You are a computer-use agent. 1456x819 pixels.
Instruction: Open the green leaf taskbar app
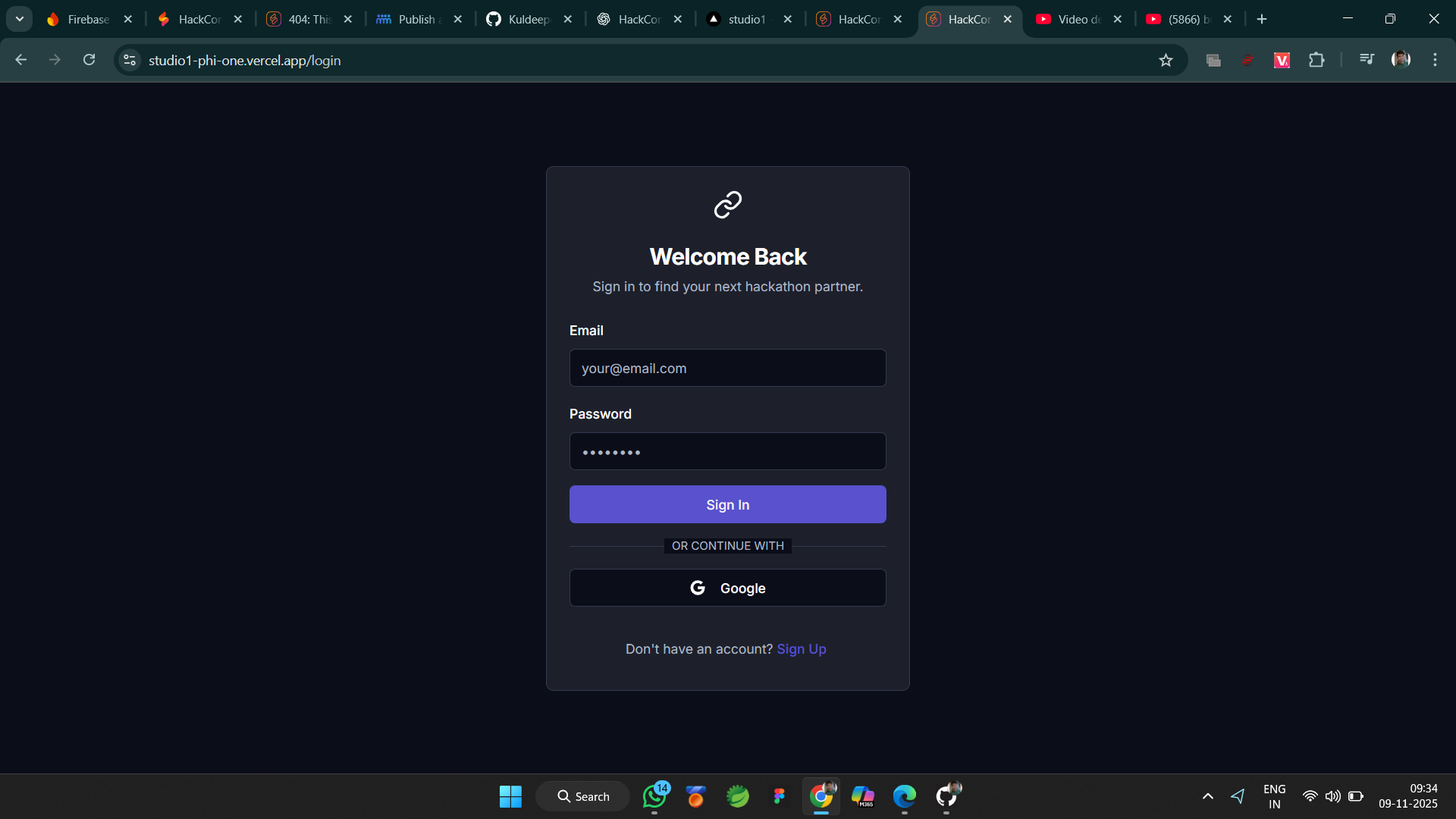[x=737, y=796]
